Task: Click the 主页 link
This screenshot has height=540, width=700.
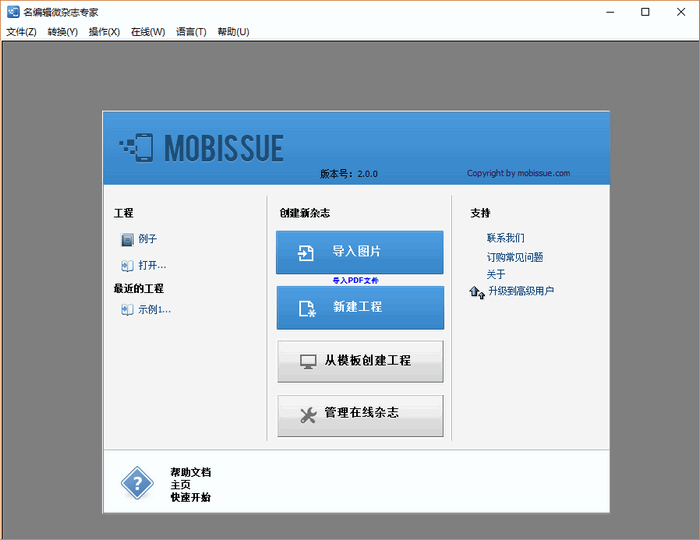Action: 180,485
